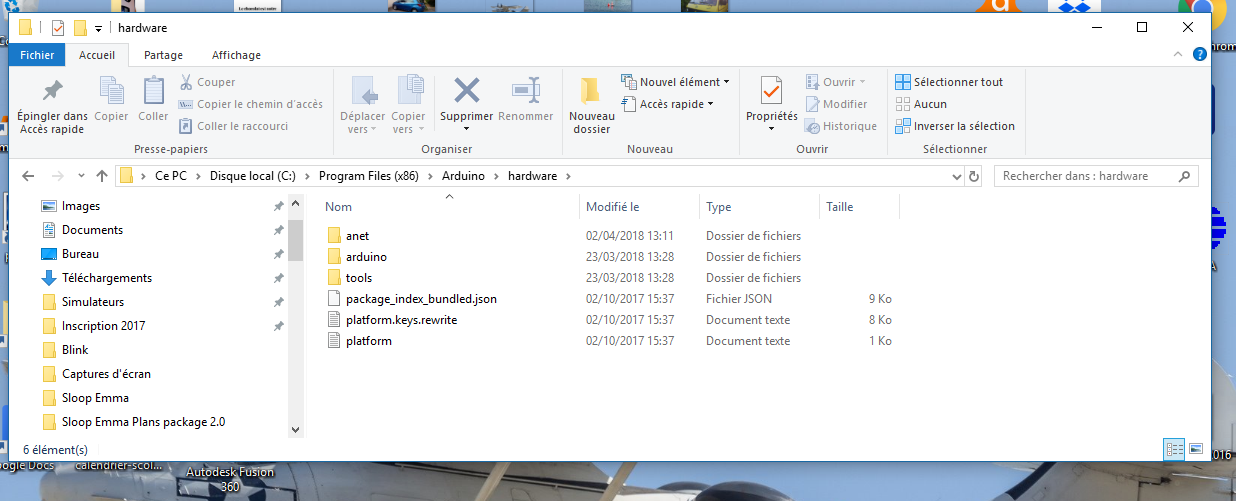Open Sloop Emma Plans package 2.0 folder
Image resolution: width=1236 pixels, height=501 pixels.
[x=143, y=422]
